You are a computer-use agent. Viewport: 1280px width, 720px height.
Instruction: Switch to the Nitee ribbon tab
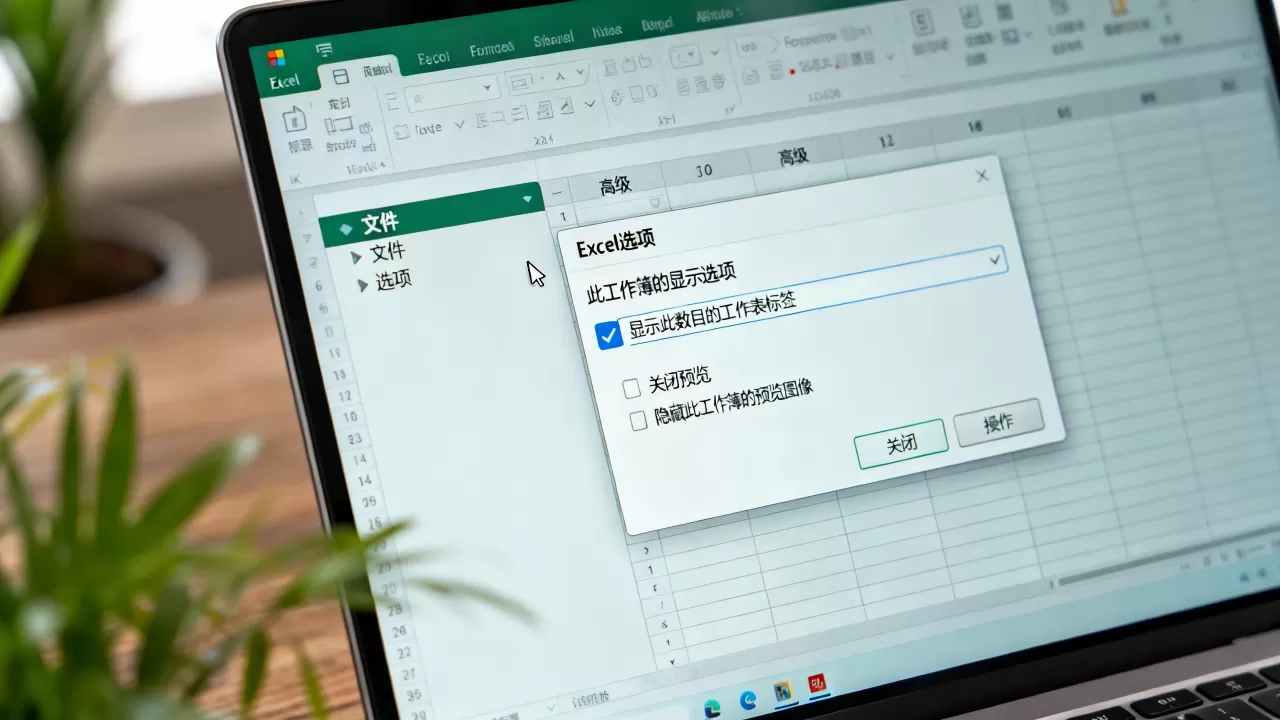pyautogui.click(x=606, y=32)
